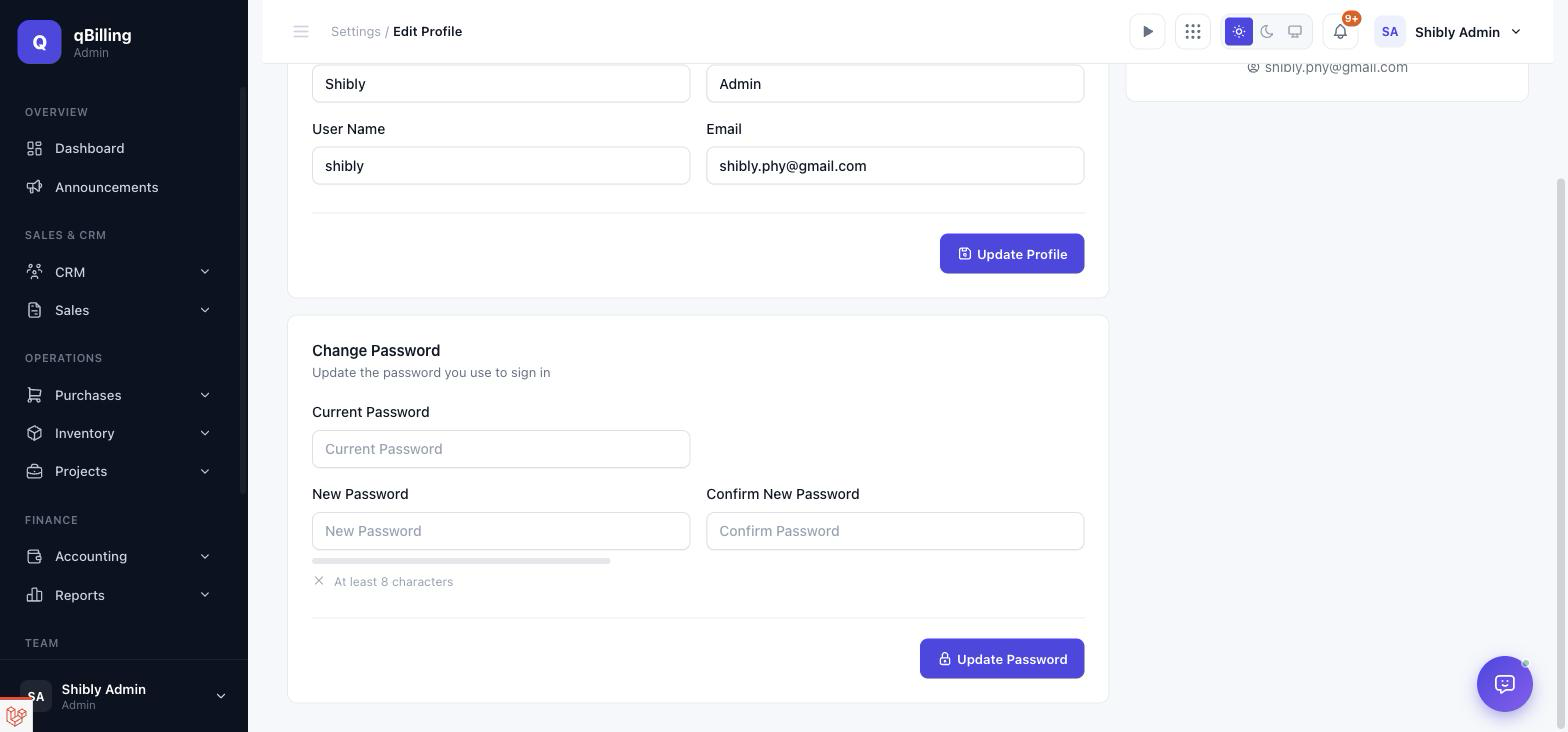Click the password strength bar
This screenshot has height=732, width=1568.
[x=461, y=561]
